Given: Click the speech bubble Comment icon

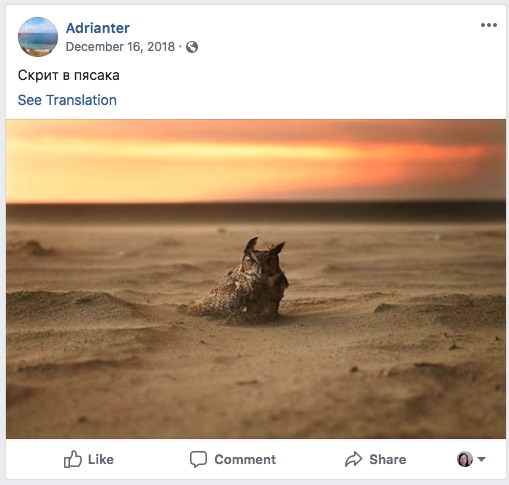Looking at the screenshot, I should click(x=198, y=460).
